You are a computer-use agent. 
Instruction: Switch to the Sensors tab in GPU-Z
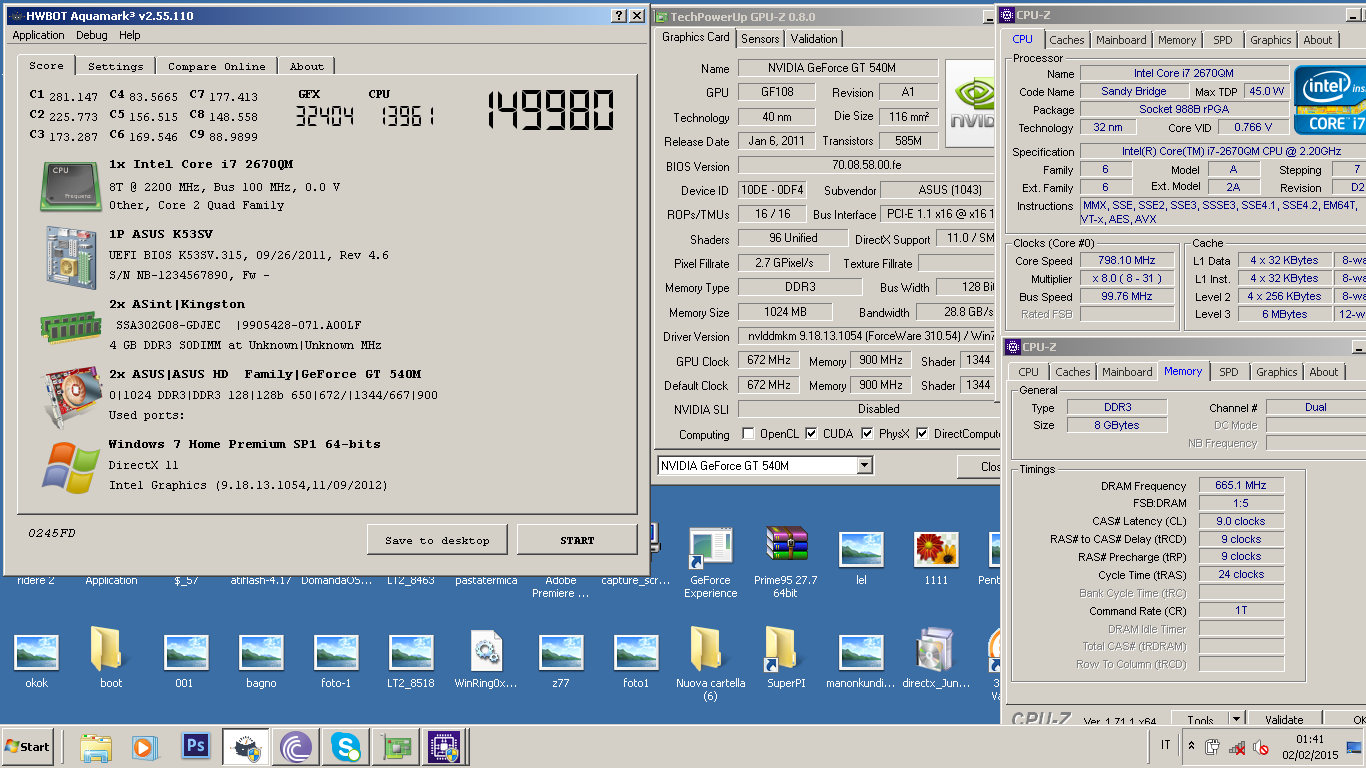pyautogui.click(x=760, y=39)
